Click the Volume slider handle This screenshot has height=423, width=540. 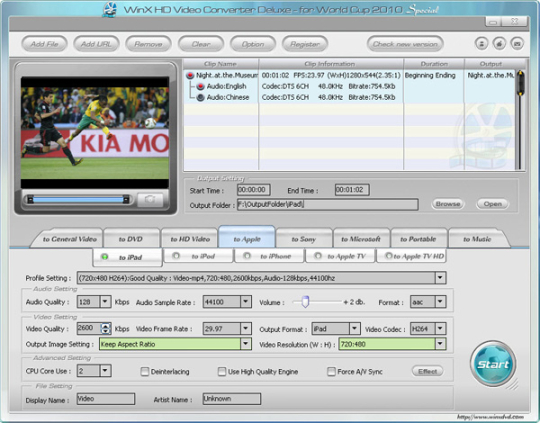point(305,302)
